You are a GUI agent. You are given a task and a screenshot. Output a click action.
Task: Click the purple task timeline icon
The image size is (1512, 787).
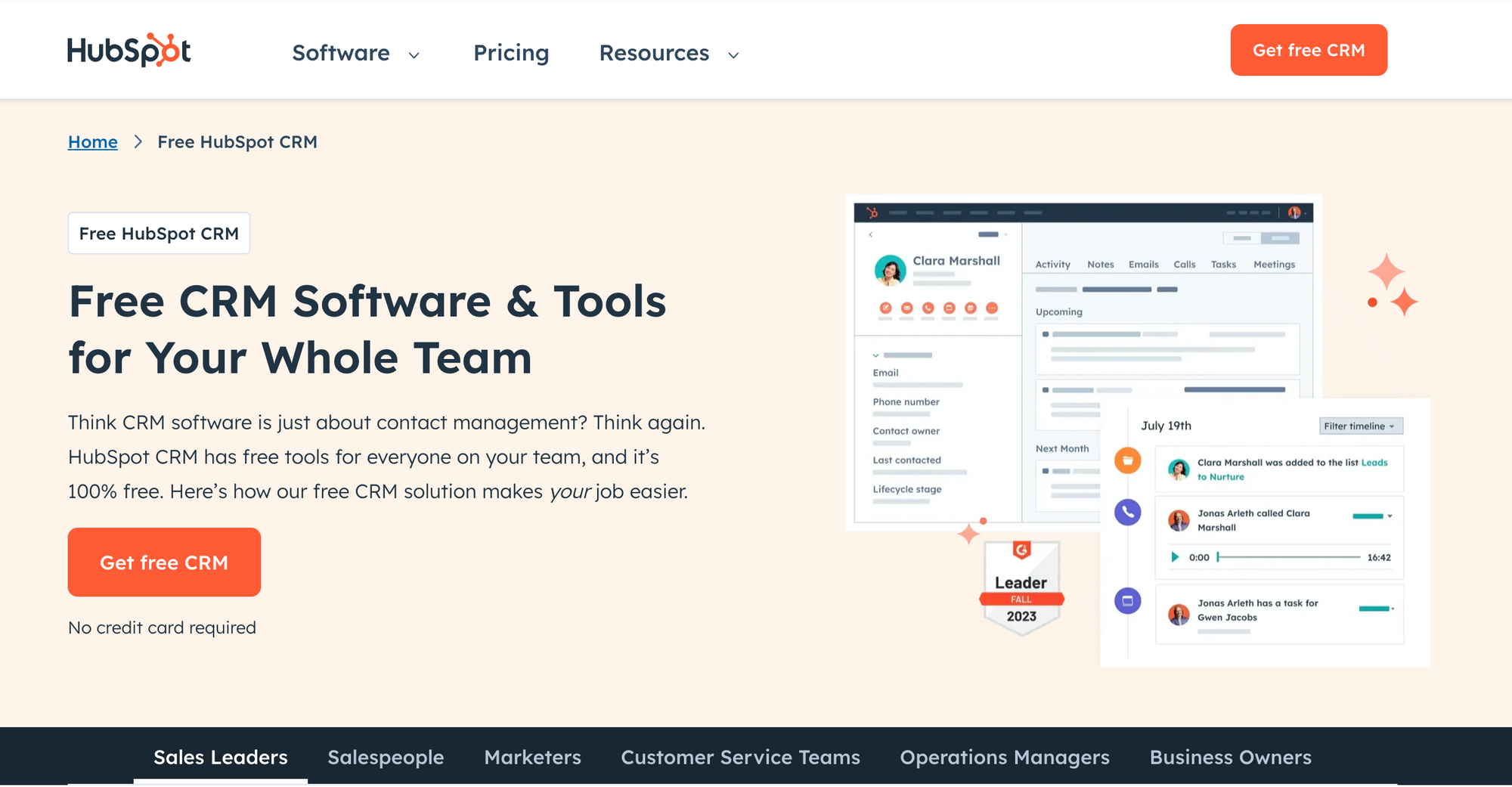pos(1128,601)
